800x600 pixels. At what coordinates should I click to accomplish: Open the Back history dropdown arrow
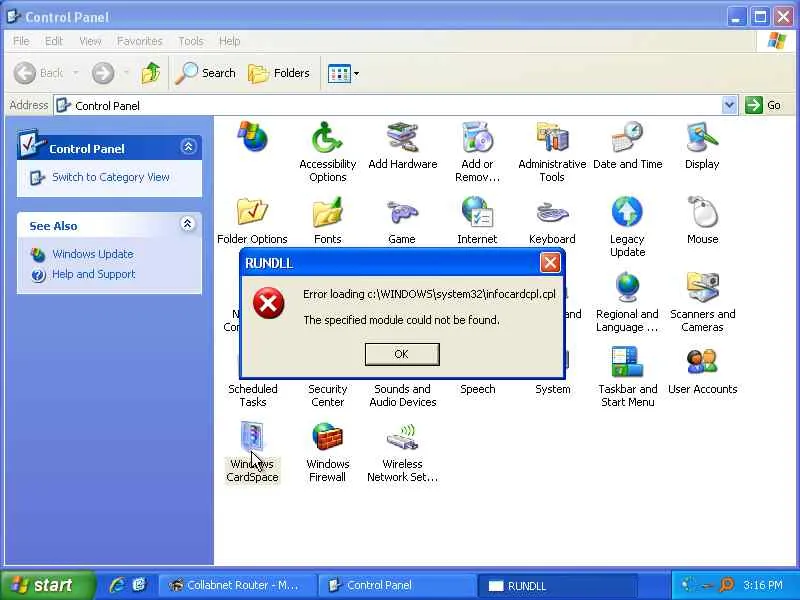coord(76,73)
